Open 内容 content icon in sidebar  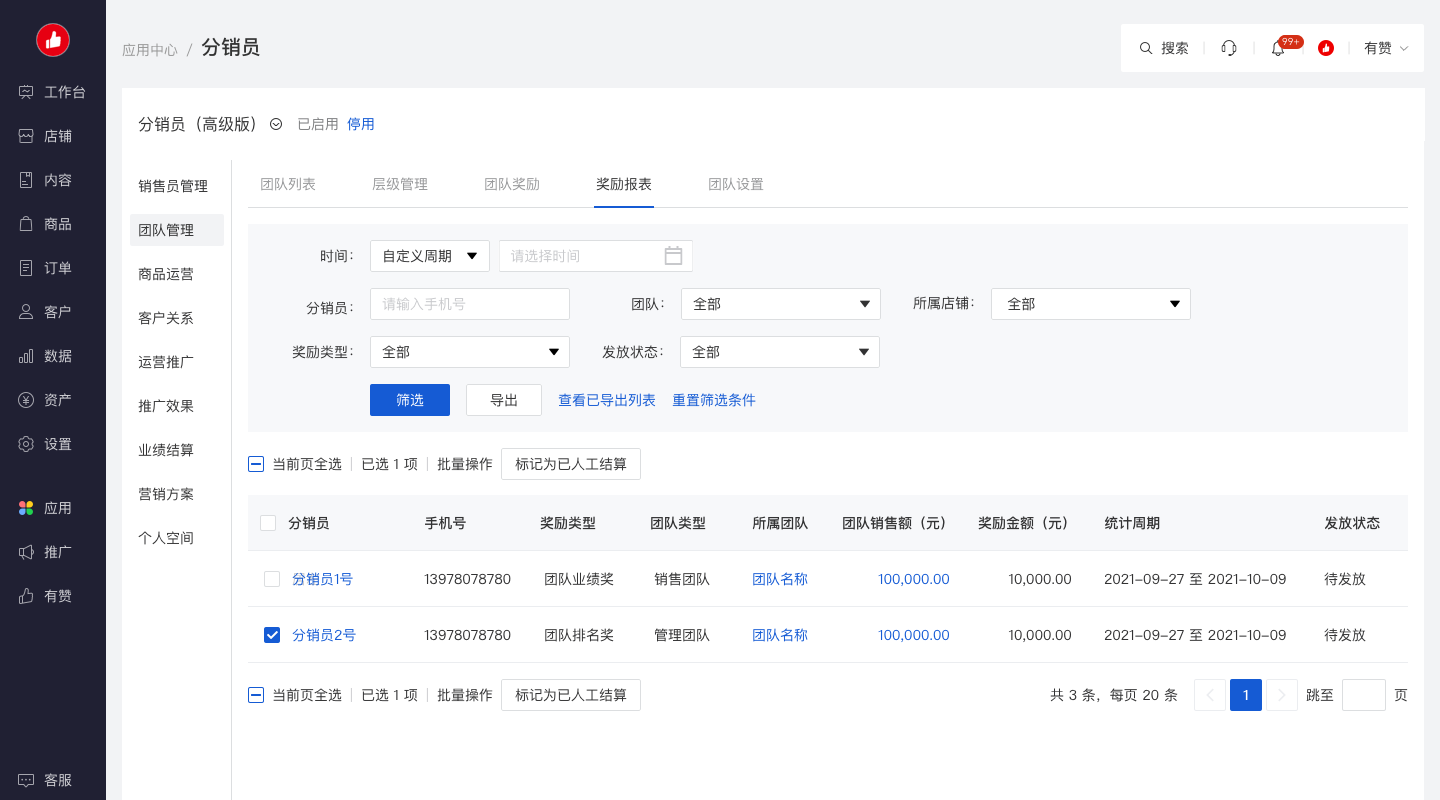[27, 180]
